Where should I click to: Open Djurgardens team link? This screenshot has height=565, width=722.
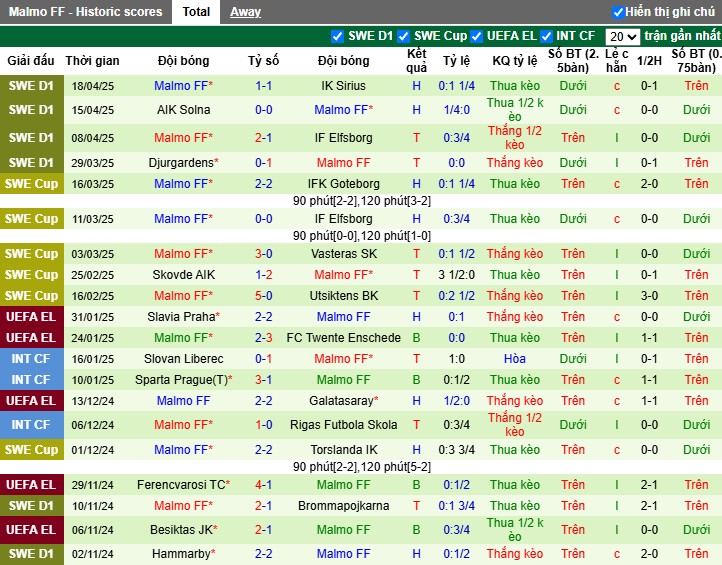click(x=183, y=163)
